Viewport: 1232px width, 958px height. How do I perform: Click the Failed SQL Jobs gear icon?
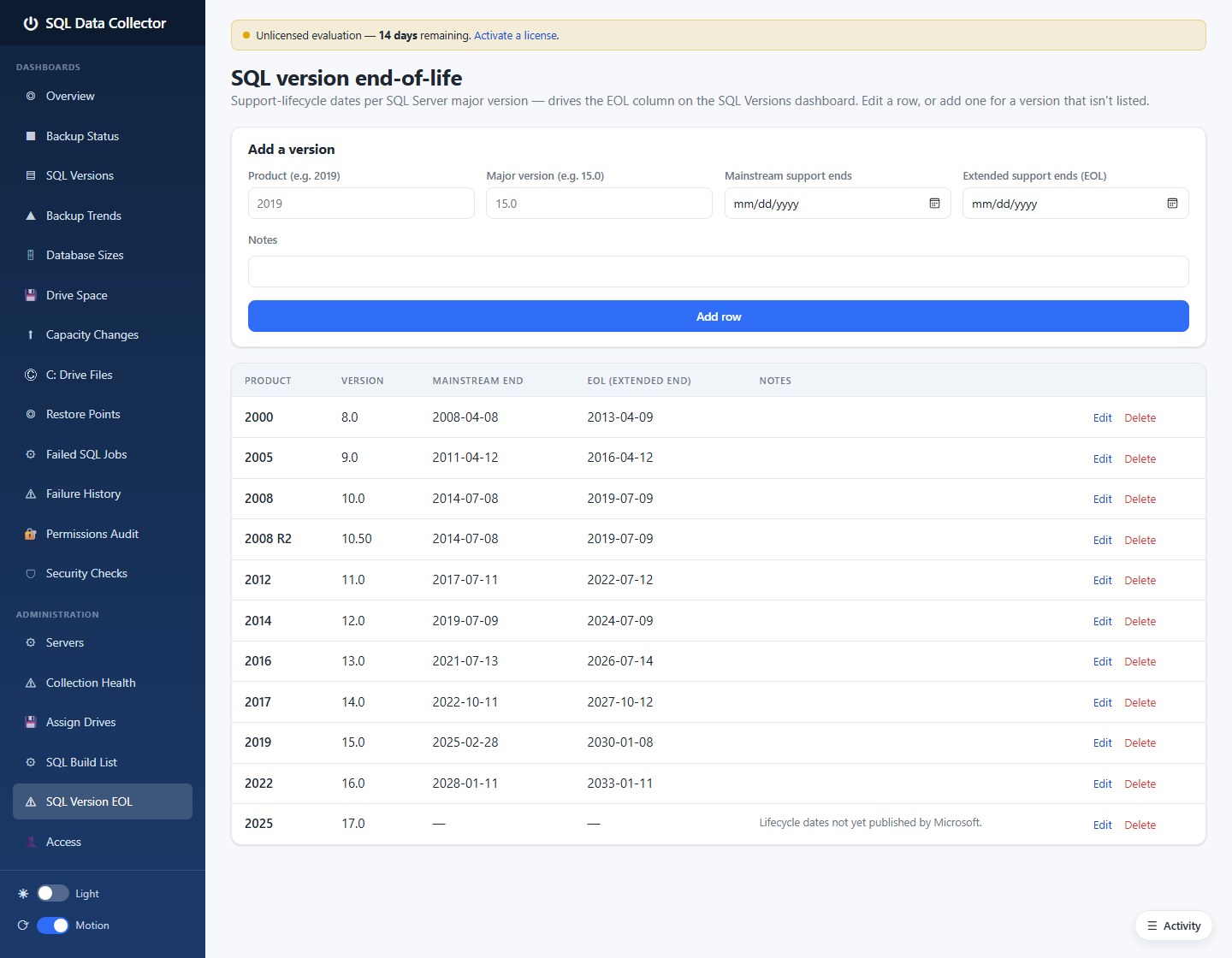point(31,454)
